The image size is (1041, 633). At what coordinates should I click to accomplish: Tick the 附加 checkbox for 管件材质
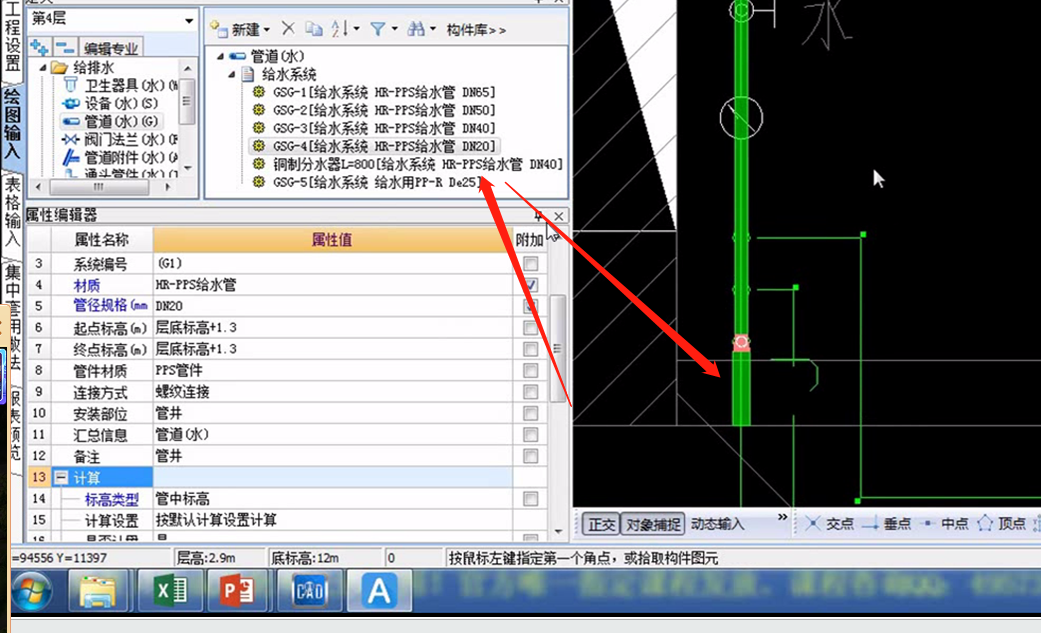tap(530, 370)
